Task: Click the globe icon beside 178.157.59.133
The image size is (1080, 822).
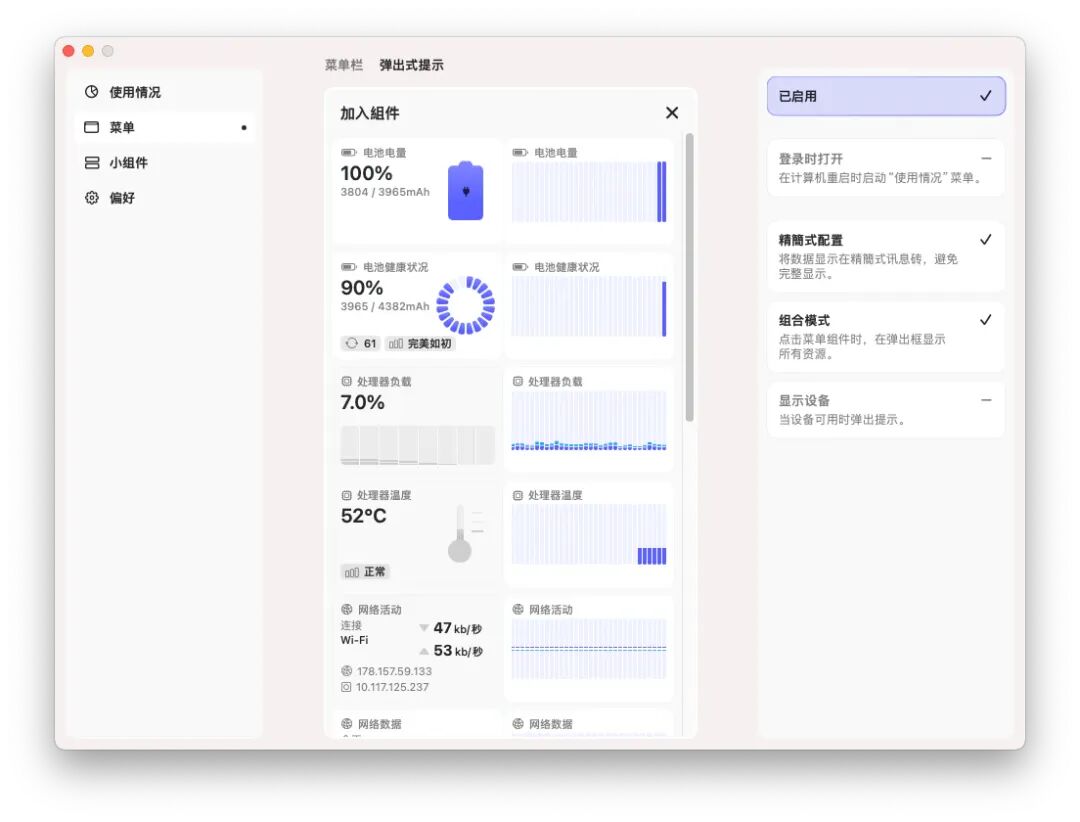Action: click(346, 671)
